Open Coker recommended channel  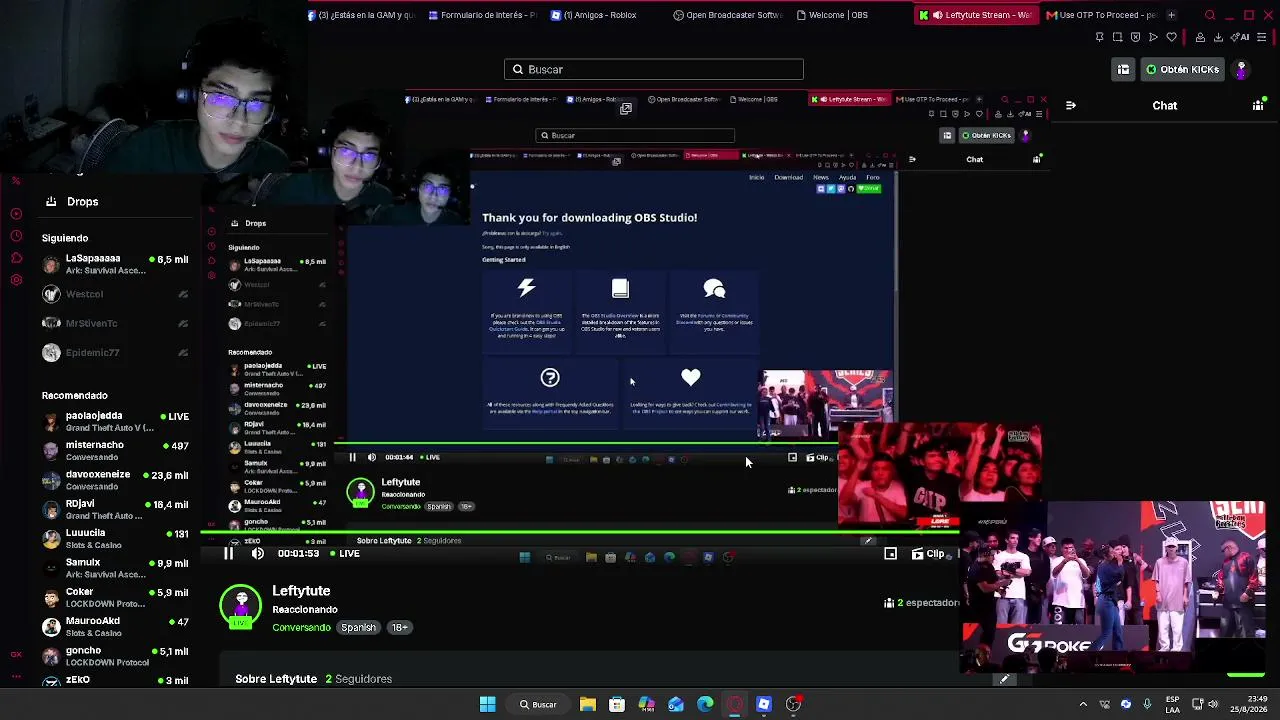tap(115, 597)
